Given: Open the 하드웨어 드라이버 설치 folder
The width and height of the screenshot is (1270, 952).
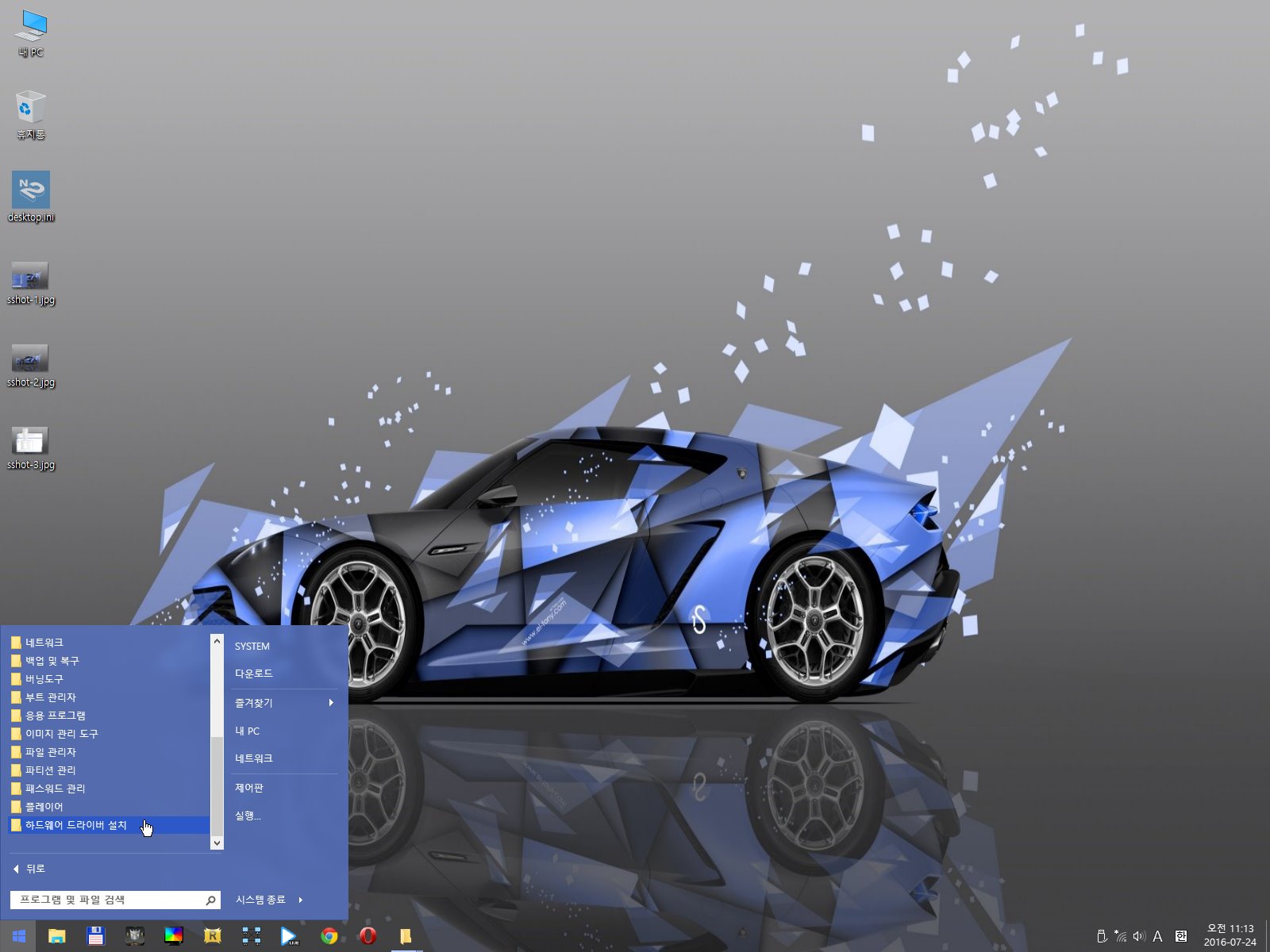Looking at the screenshot, I should click(109, 825).
